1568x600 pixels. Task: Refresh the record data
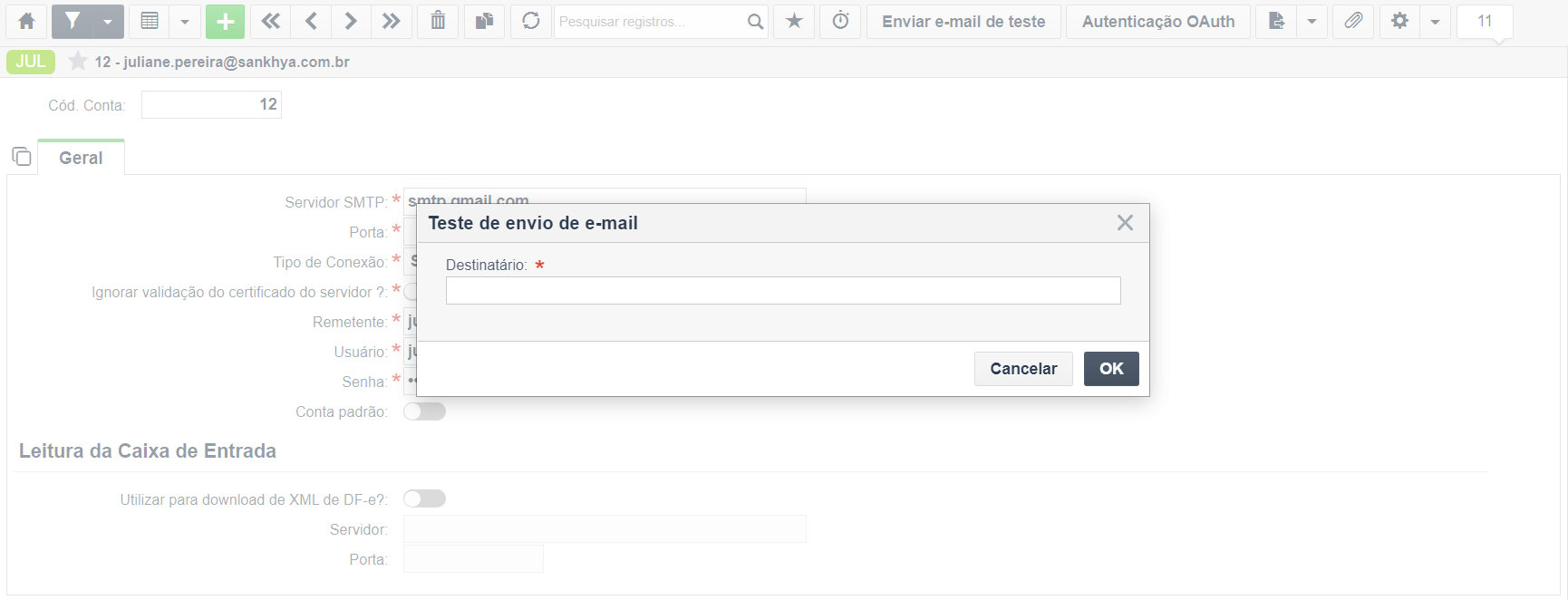point(531,21)
